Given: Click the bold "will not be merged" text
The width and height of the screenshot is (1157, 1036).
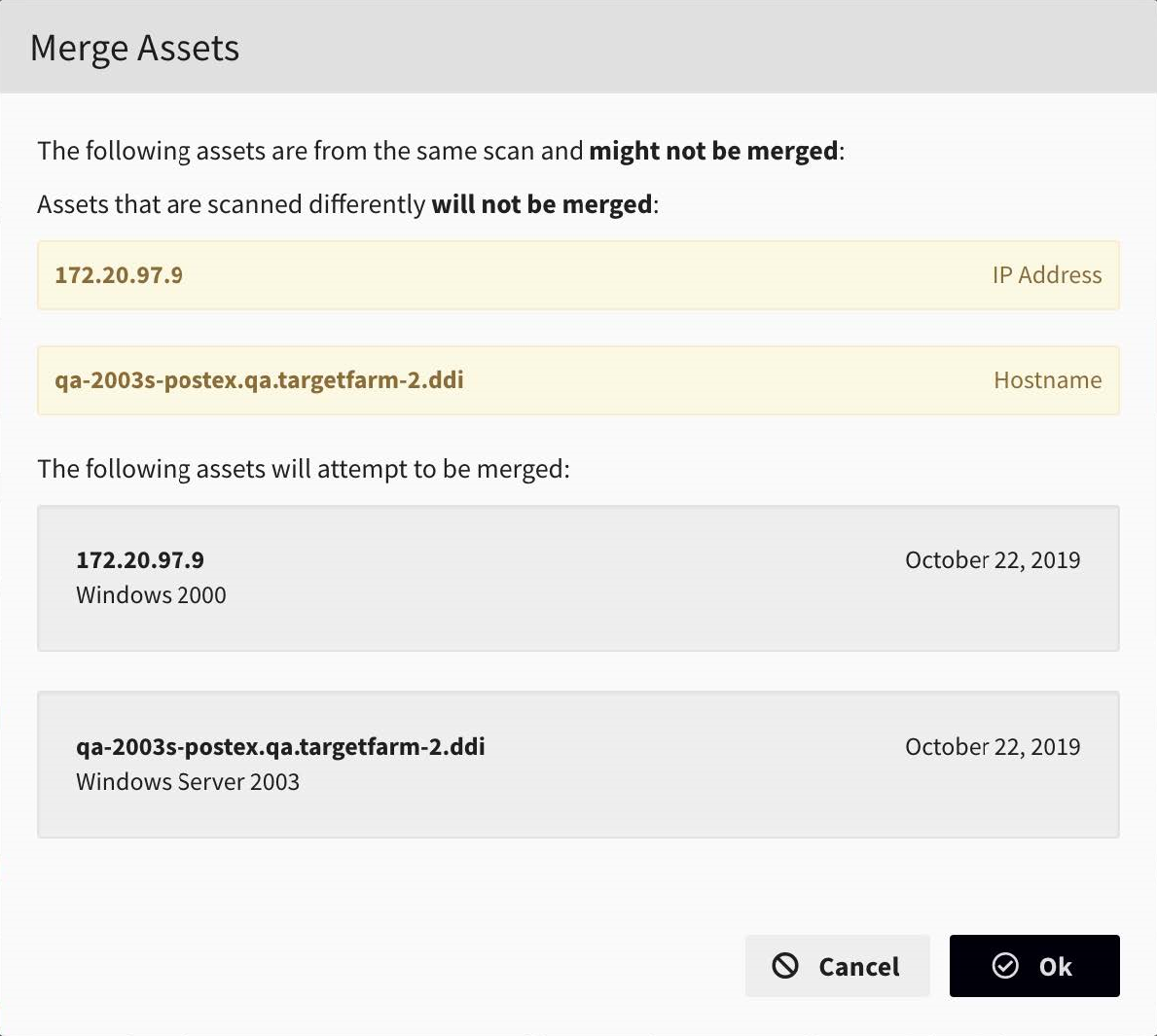Looking at the screenshot, I should (542, 204).
